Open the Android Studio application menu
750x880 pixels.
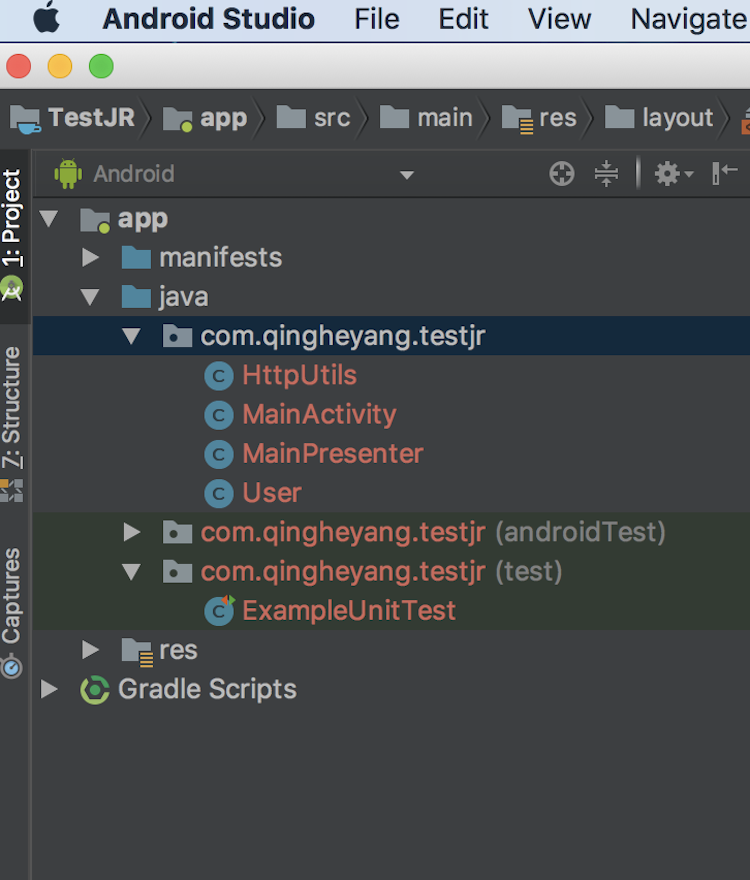(208, 19)
